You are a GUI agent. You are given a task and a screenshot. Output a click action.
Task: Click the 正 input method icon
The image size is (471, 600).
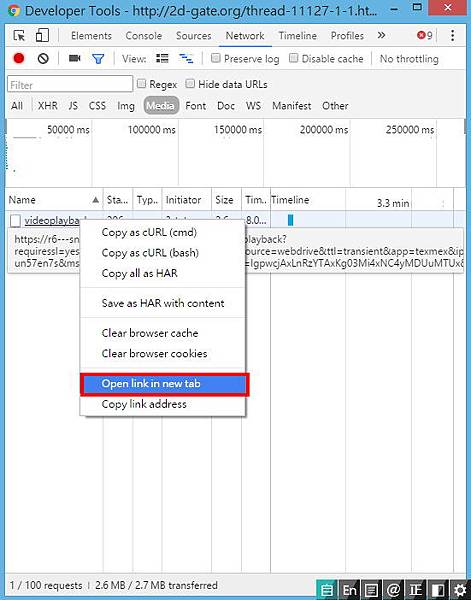(x=416, y=590)
